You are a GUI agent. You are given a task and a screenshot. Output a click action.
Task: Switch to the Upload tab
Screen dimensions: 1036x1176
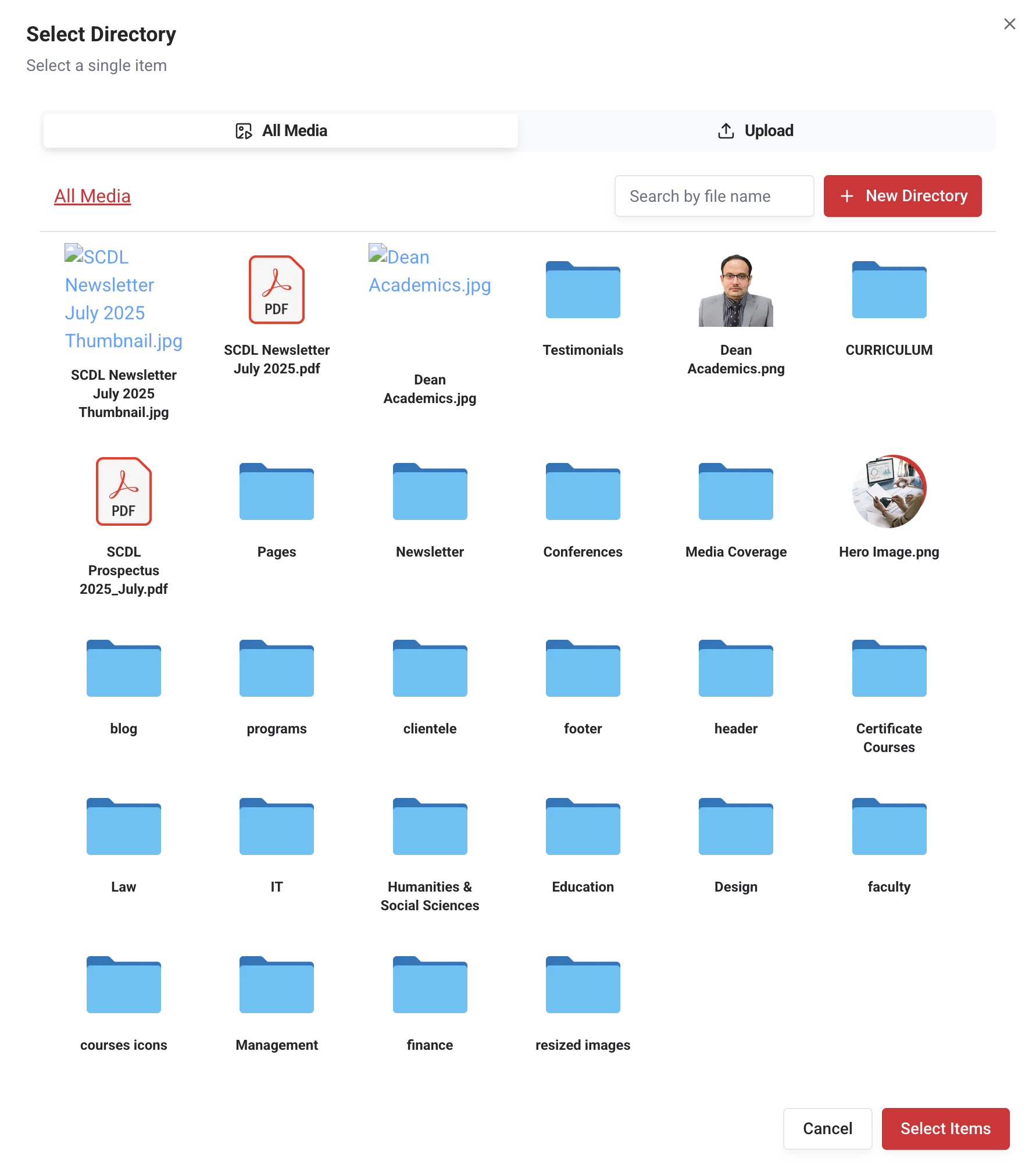(756, 131)
